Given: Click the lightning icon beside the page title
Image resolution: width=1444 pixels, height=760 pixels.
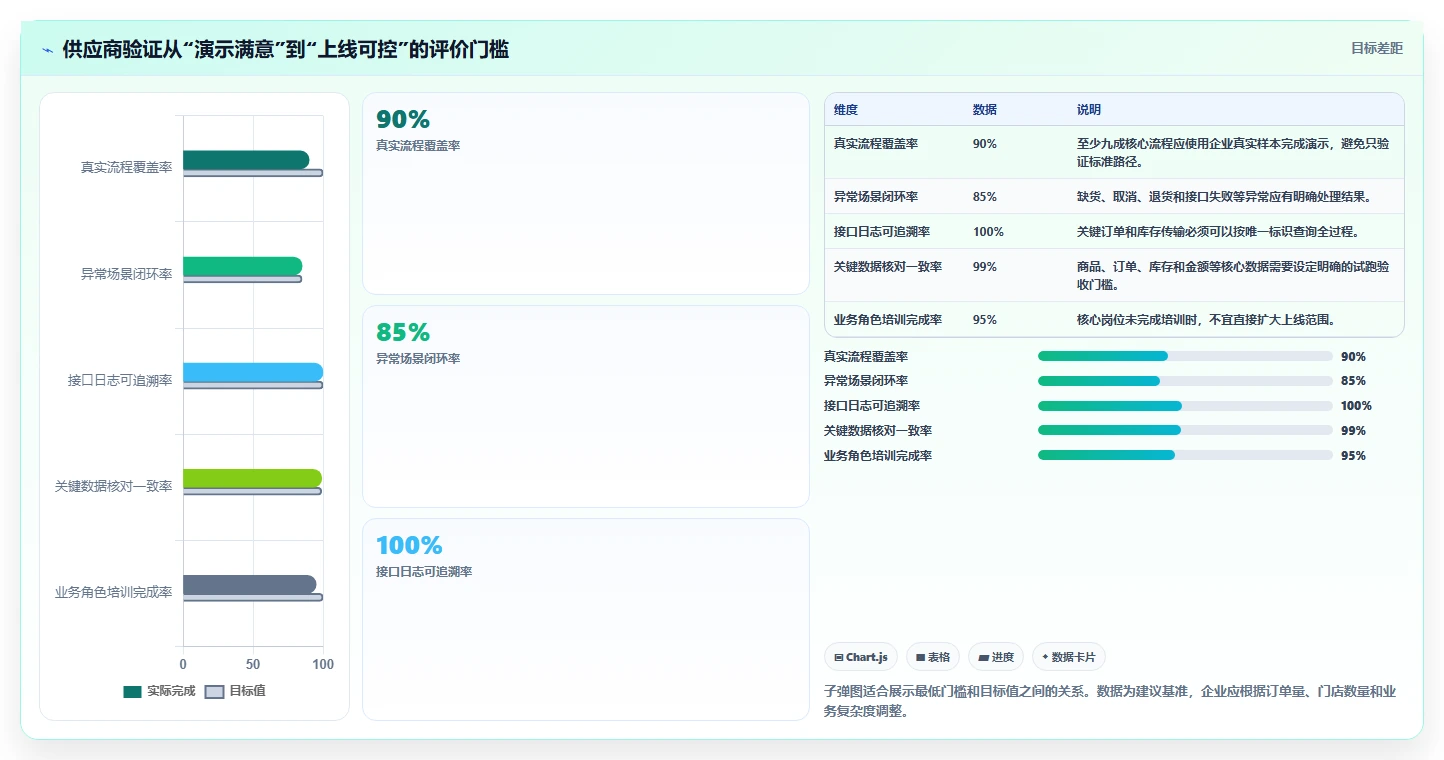Looking at the screenshot, I should click(x=47, y=50).
